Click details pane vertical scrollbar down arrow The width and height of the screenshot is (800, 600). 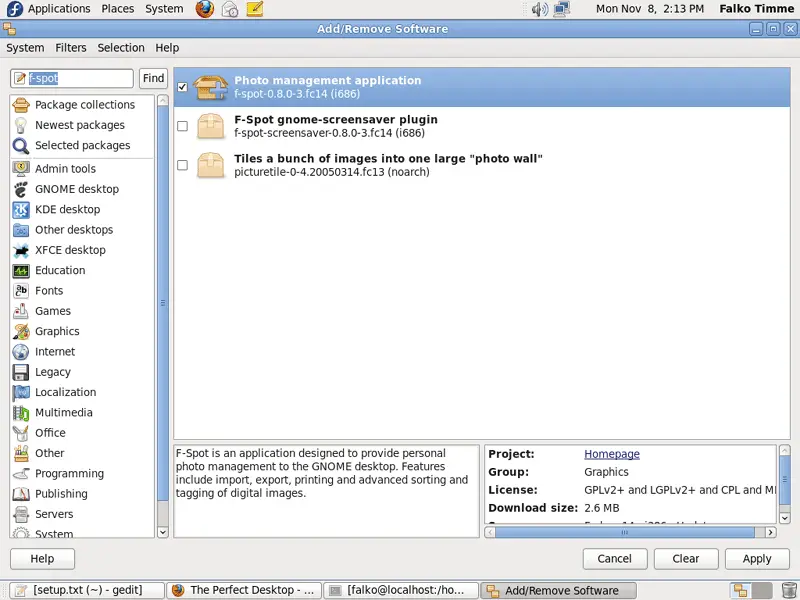785,518
